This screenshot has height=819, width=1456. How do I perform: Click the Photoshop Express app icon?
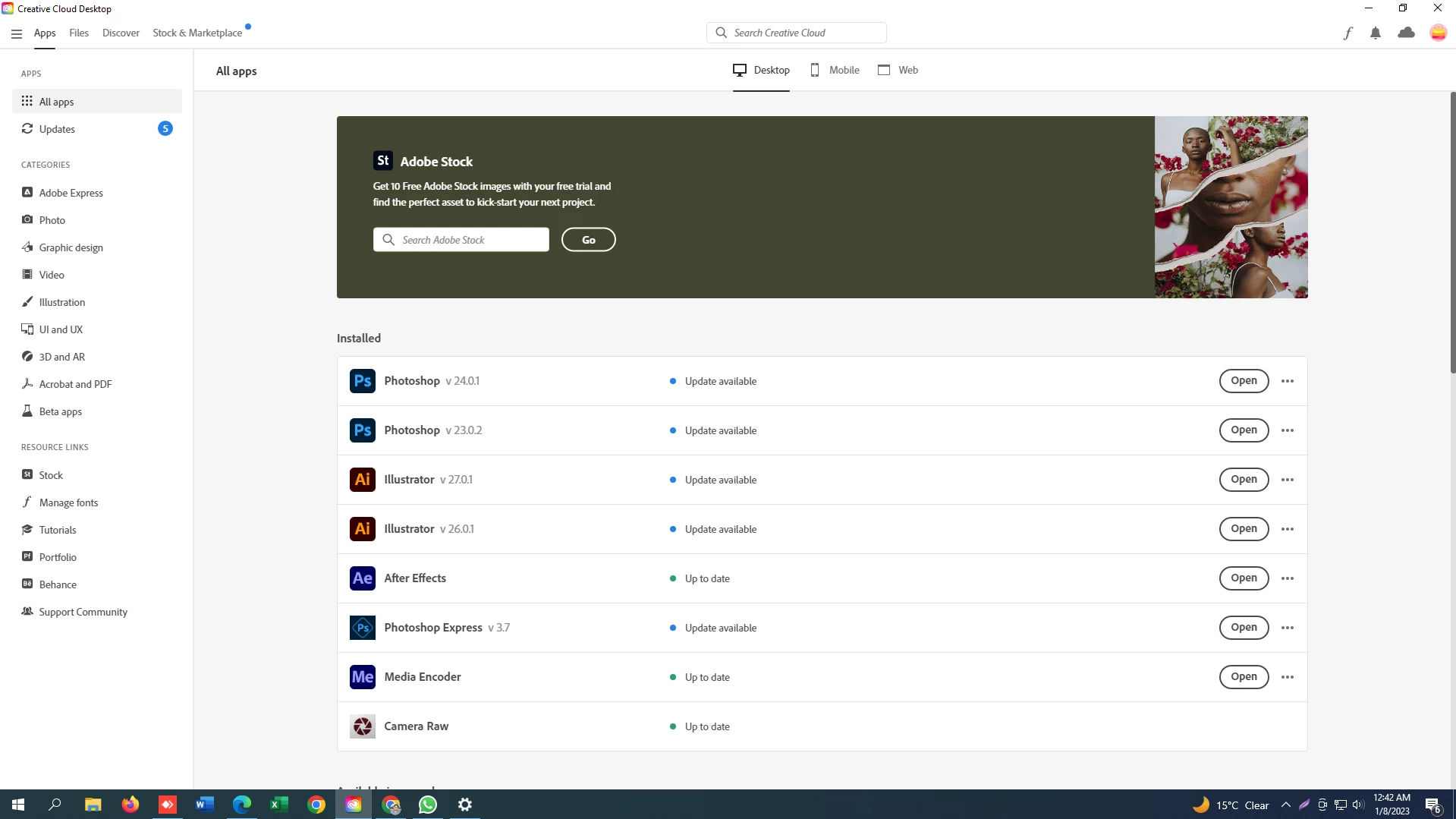point(363,628)
